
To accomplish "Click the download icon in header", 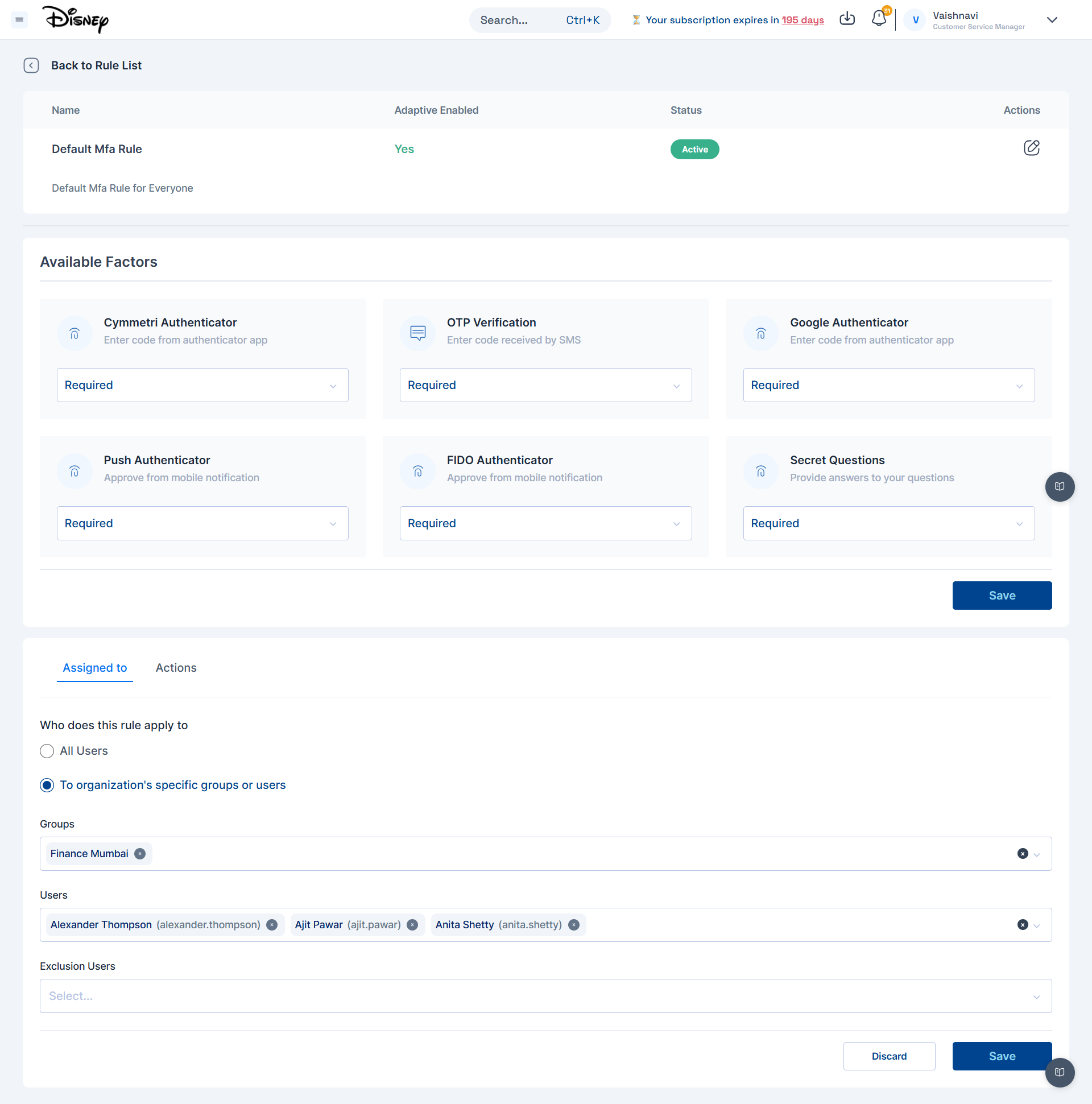I will coord(847,19).
